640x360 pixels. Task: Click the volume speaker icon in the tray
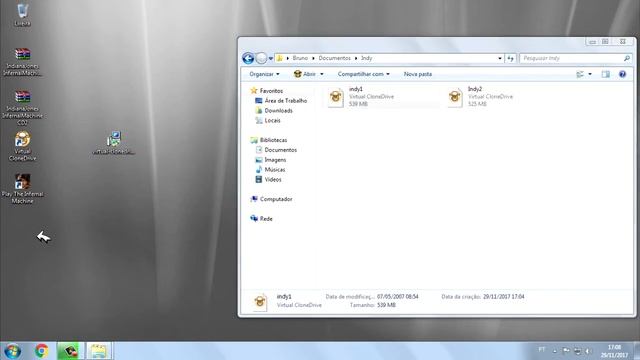pyautogui.click(x=588, y=351)
